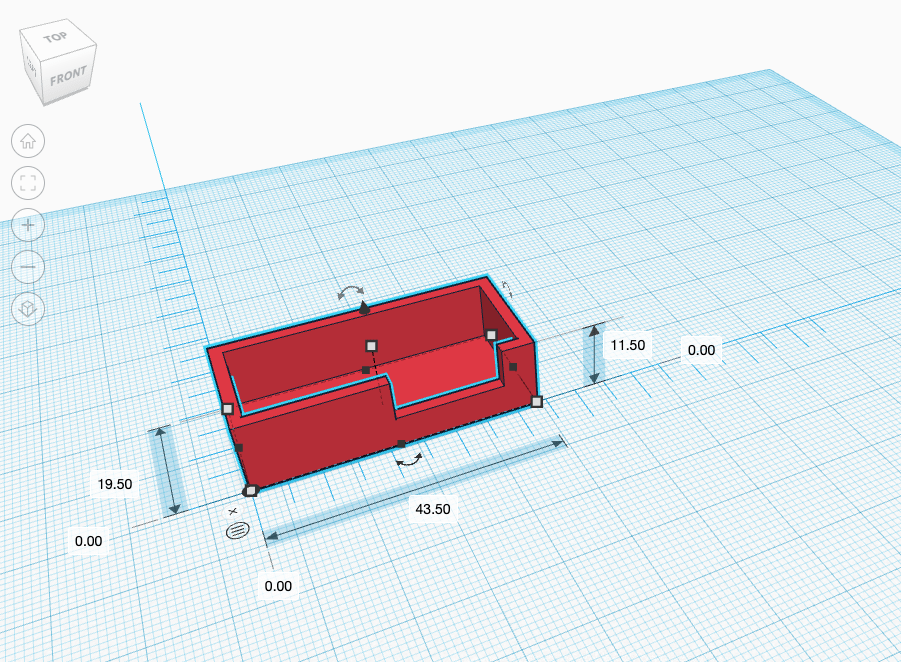Click the Home view icon
This screenshot has width=901, height=662.
[x=27, y=141]
